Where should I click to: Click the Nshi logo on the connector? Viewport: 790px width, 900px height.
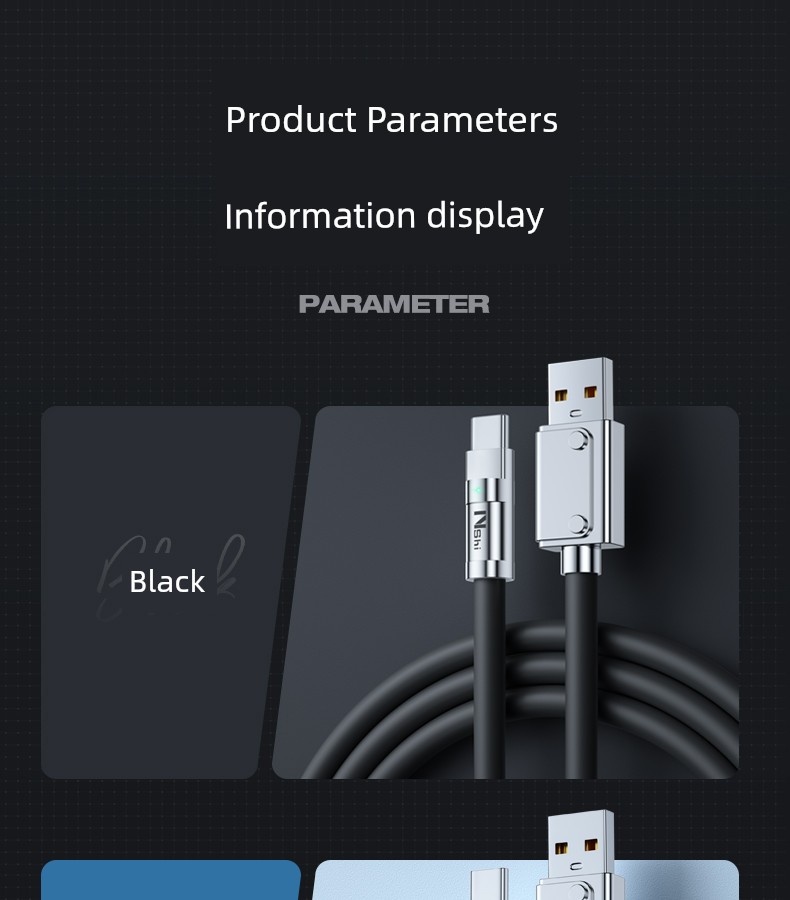(x=479, y=529)
